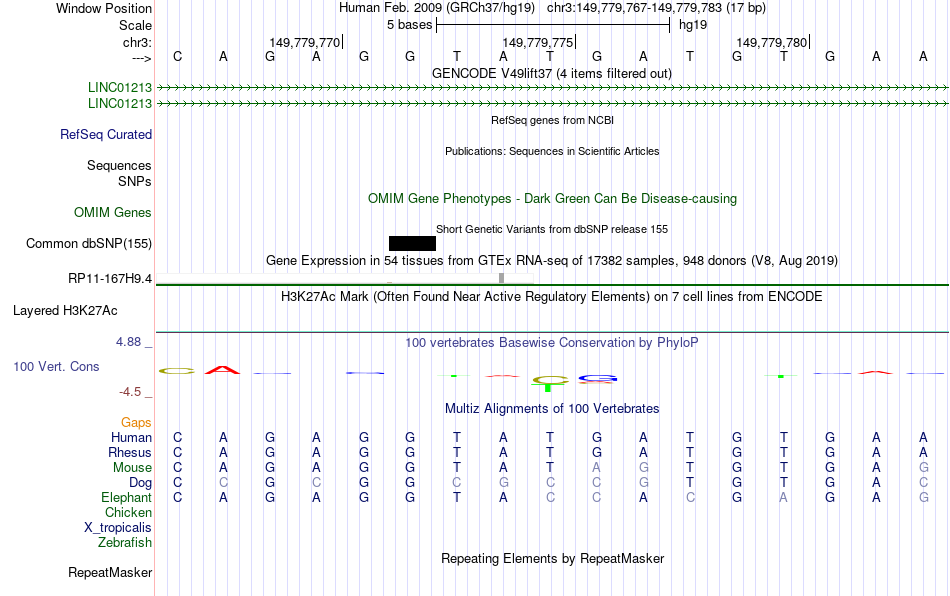Click the red A conservation logo
This screenshot has width=950, height=596.
click(222, 369)
